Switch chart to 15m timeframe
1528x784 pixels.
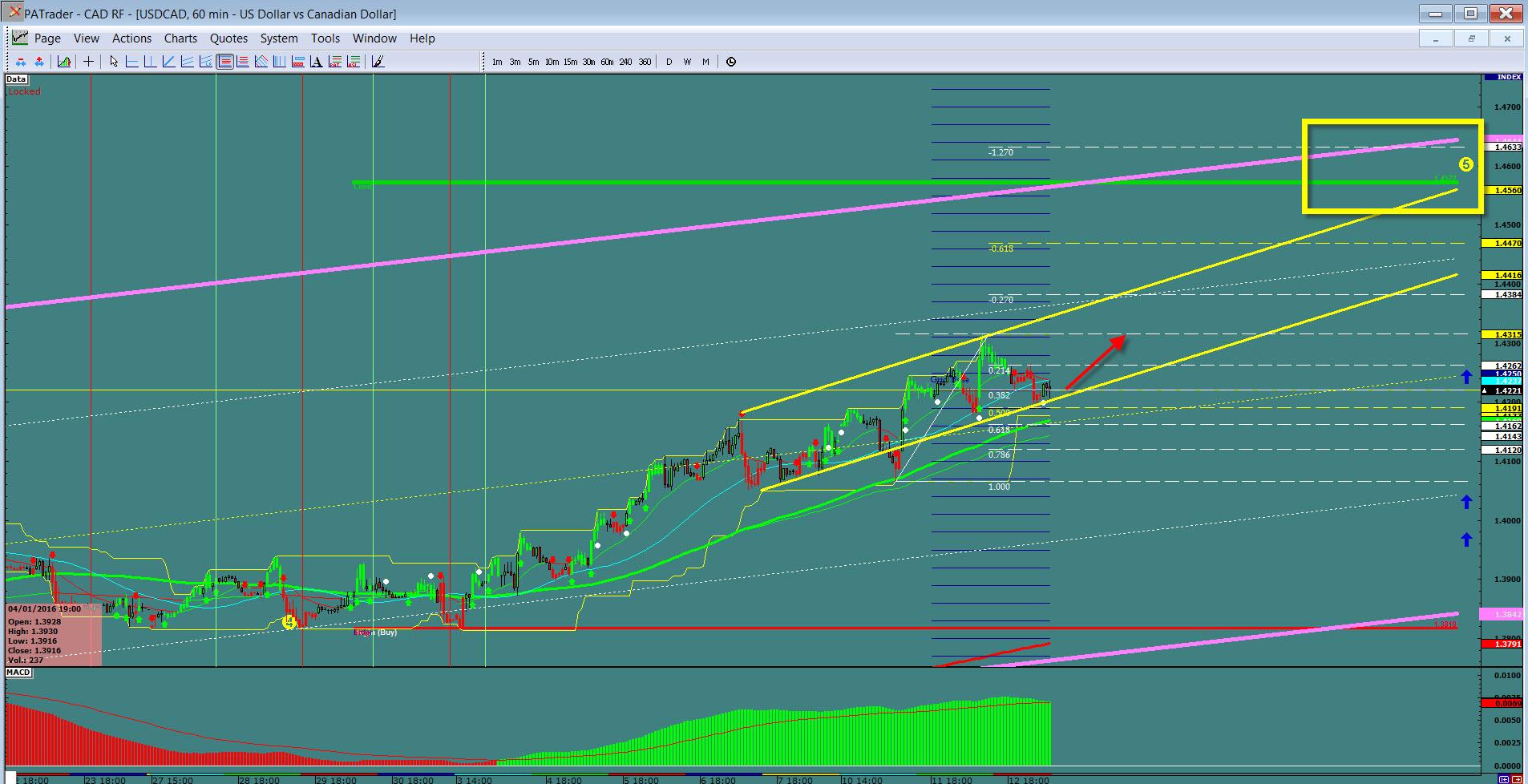click(x=570, y=62)
